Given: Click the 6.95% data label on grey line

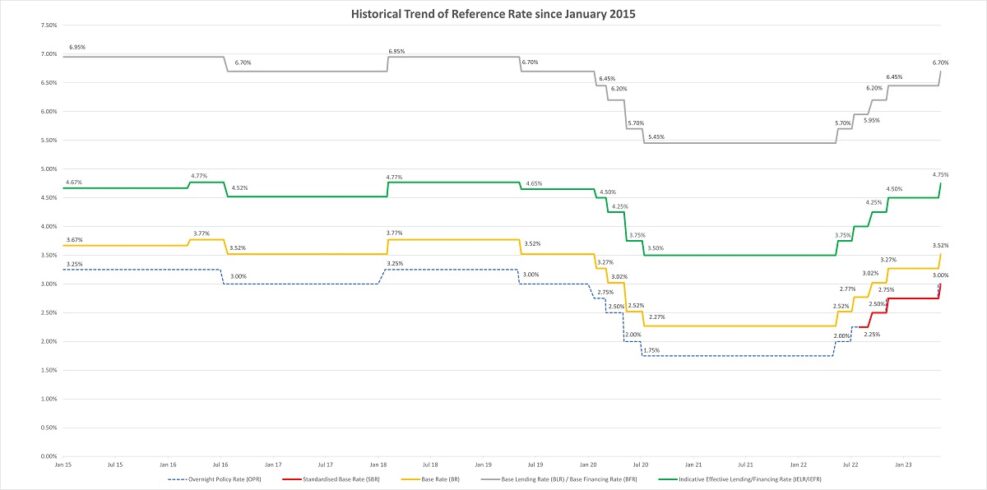Looking at the screenshot, I should (77, 47).
